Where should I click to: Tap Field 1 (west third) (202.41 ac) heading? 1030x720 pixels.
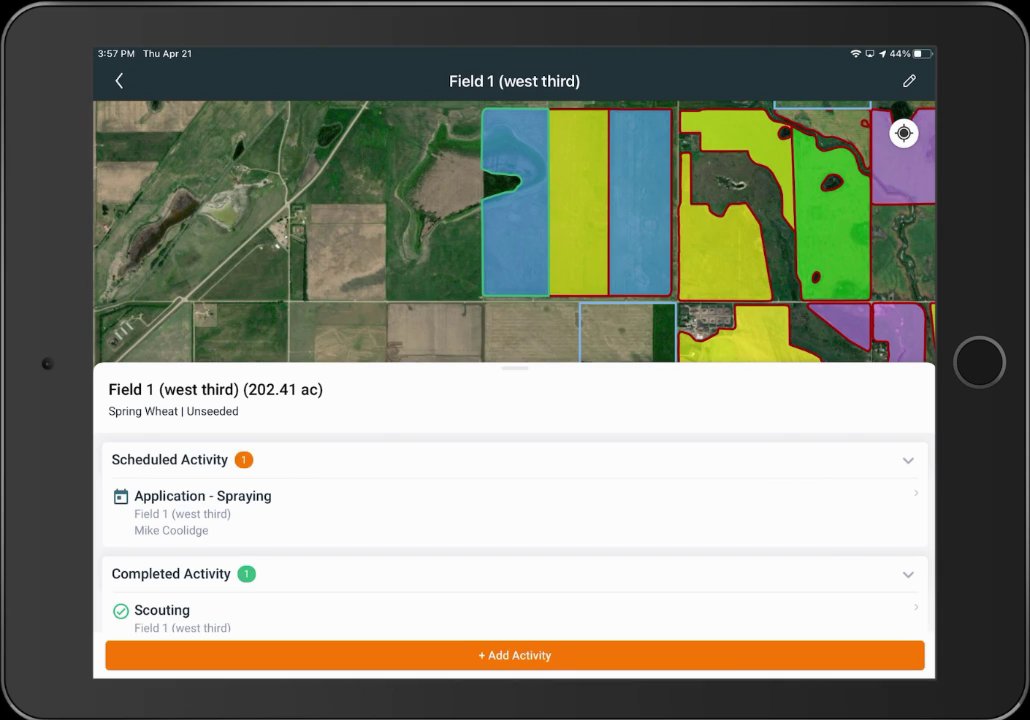tap(215, 390)
